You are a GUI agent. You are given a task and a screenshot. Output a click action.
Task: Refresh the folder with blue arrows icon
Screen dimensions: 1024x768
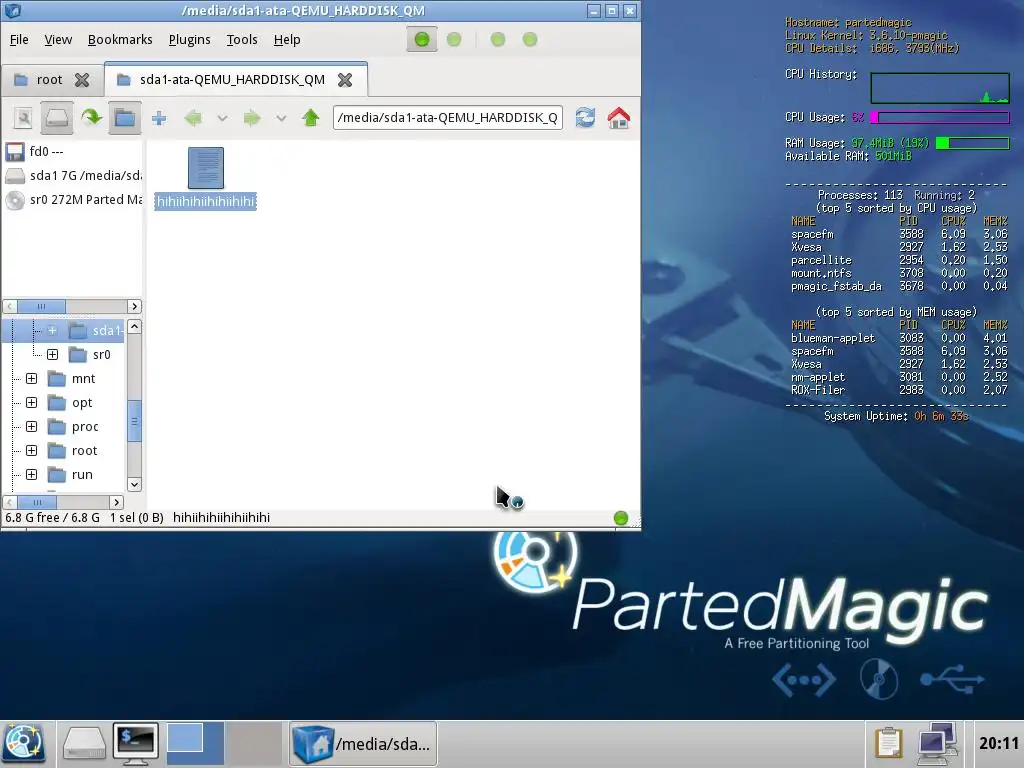[x=585, y=118]
